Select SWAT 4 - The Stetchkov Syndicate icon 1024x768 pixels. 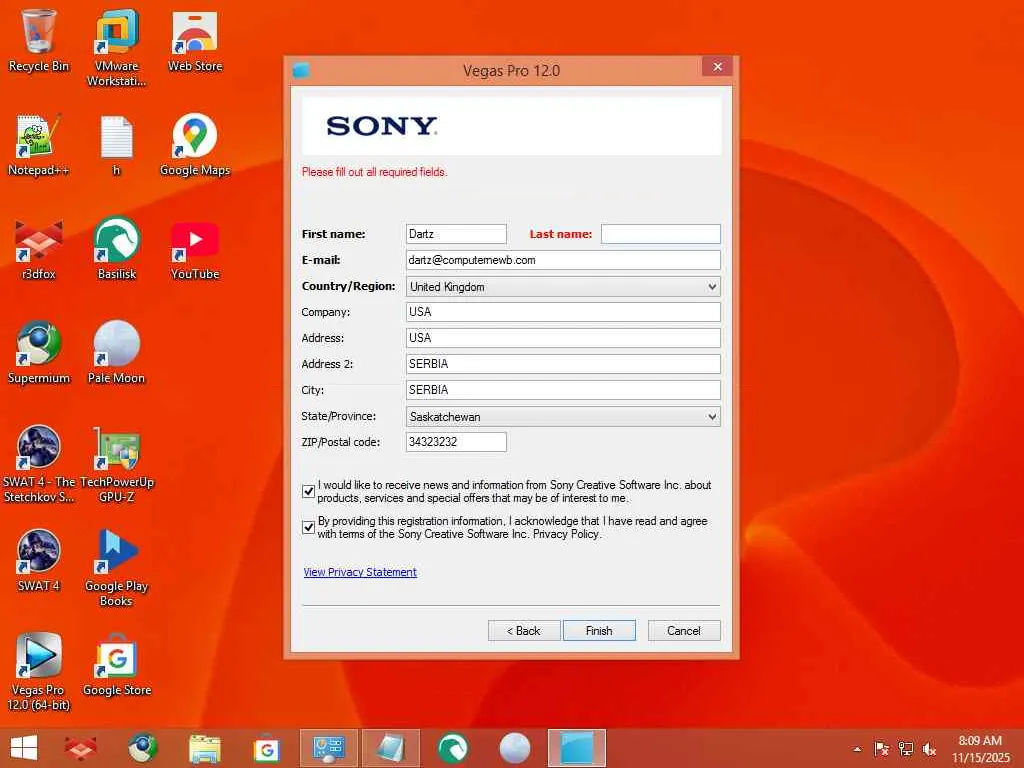[x=38, y=464]
